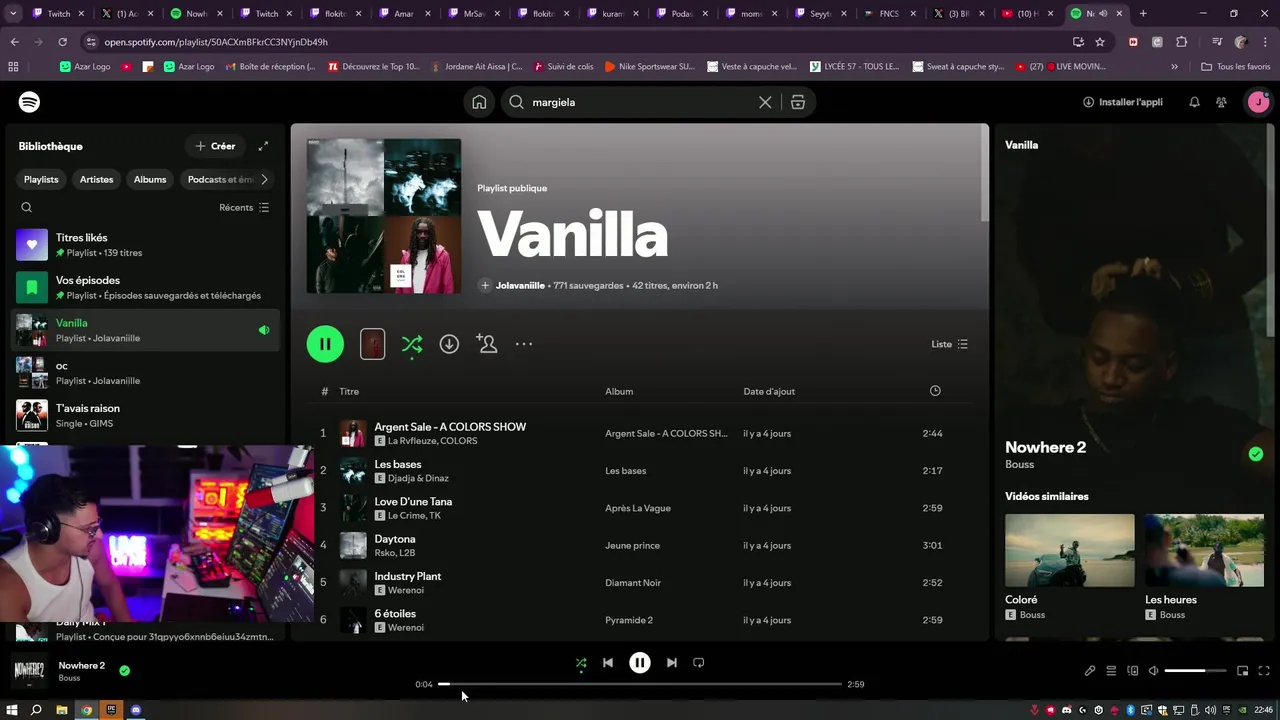Show more library filters chevron
This screenshot has width=1280, height=720.
pos(264,179)
